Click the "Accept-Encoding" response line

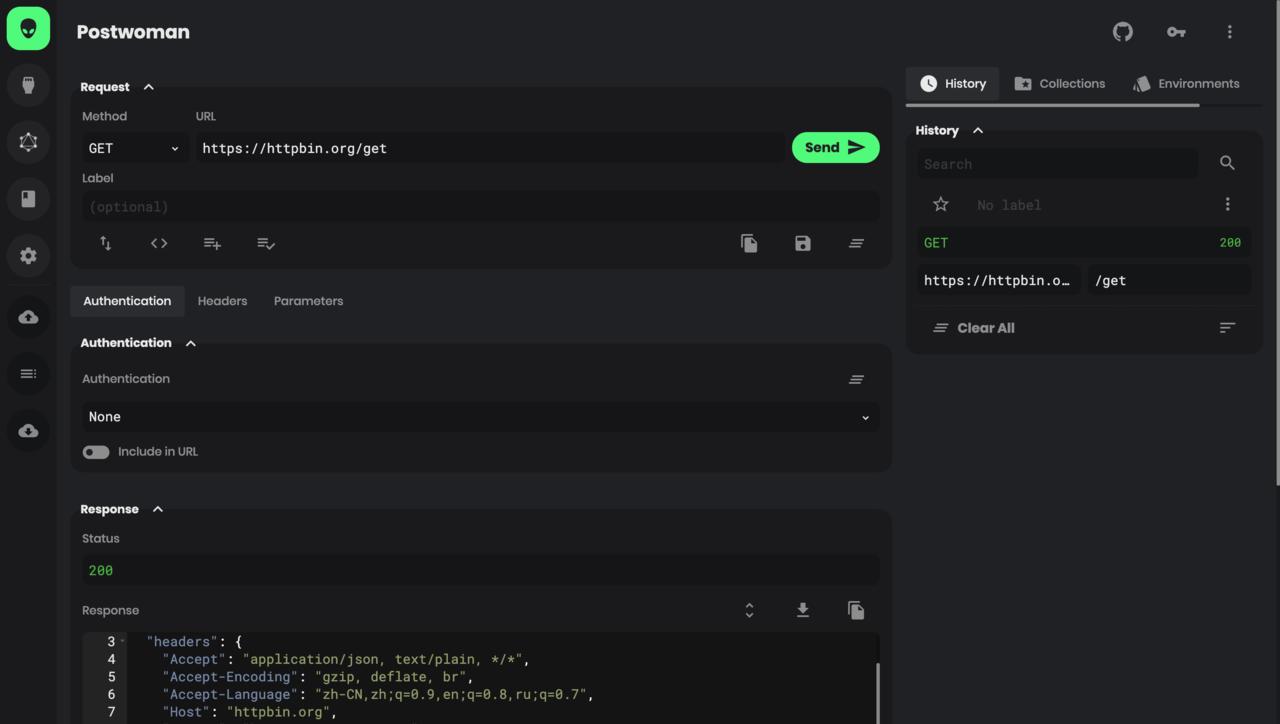pyautogui.click(x=316, y=677)
